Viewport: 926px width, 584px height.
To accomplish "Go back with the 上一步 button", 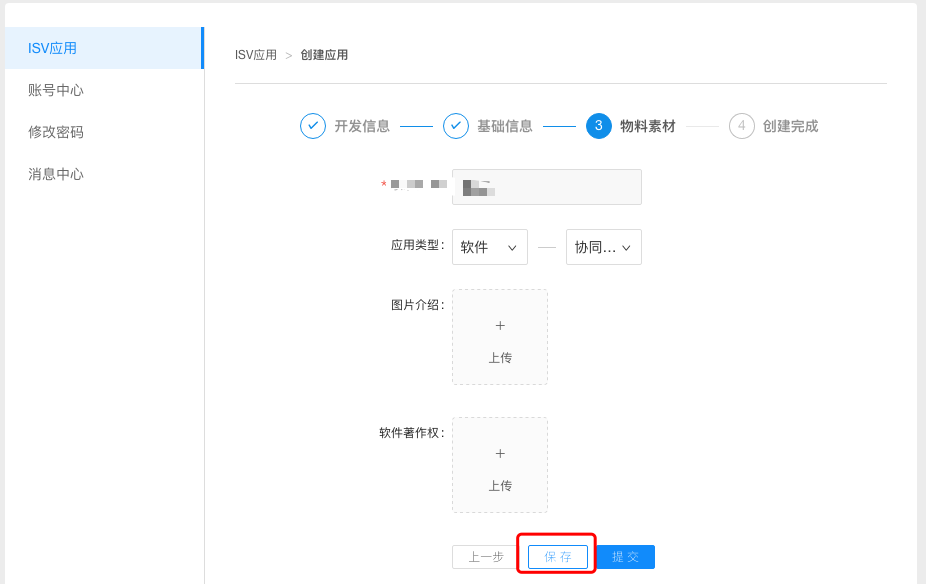I will [486, 557].
